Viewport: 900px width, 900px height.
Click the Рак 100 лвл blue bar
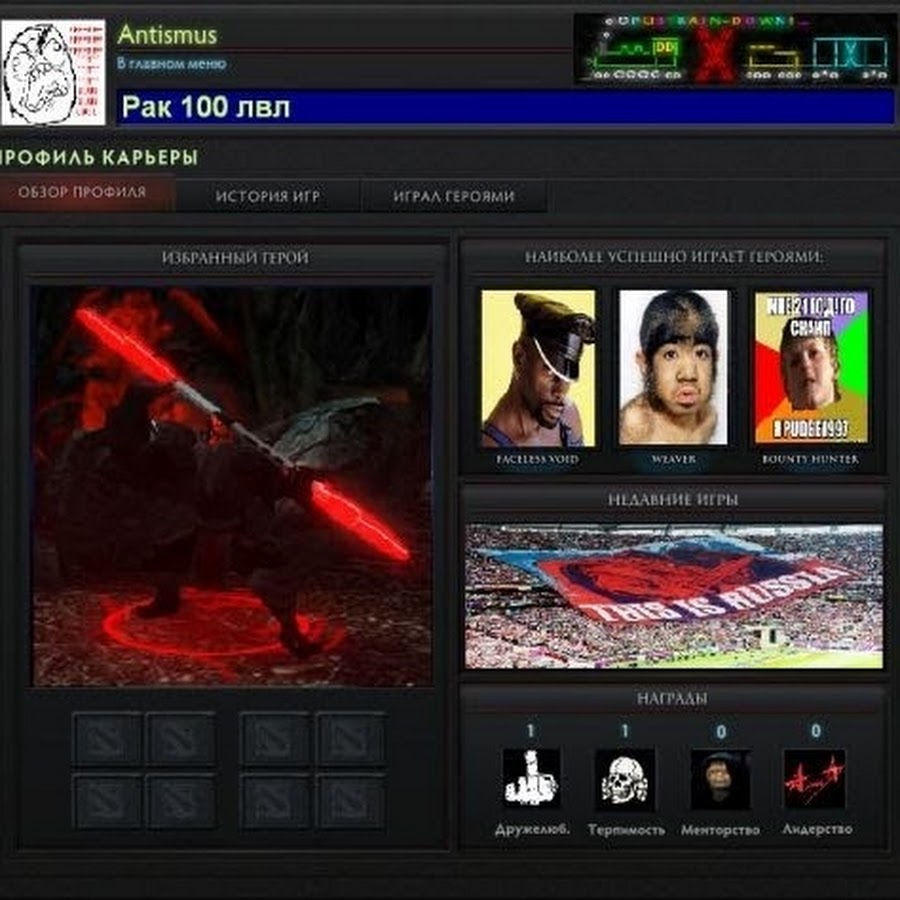tap(505, 107)
